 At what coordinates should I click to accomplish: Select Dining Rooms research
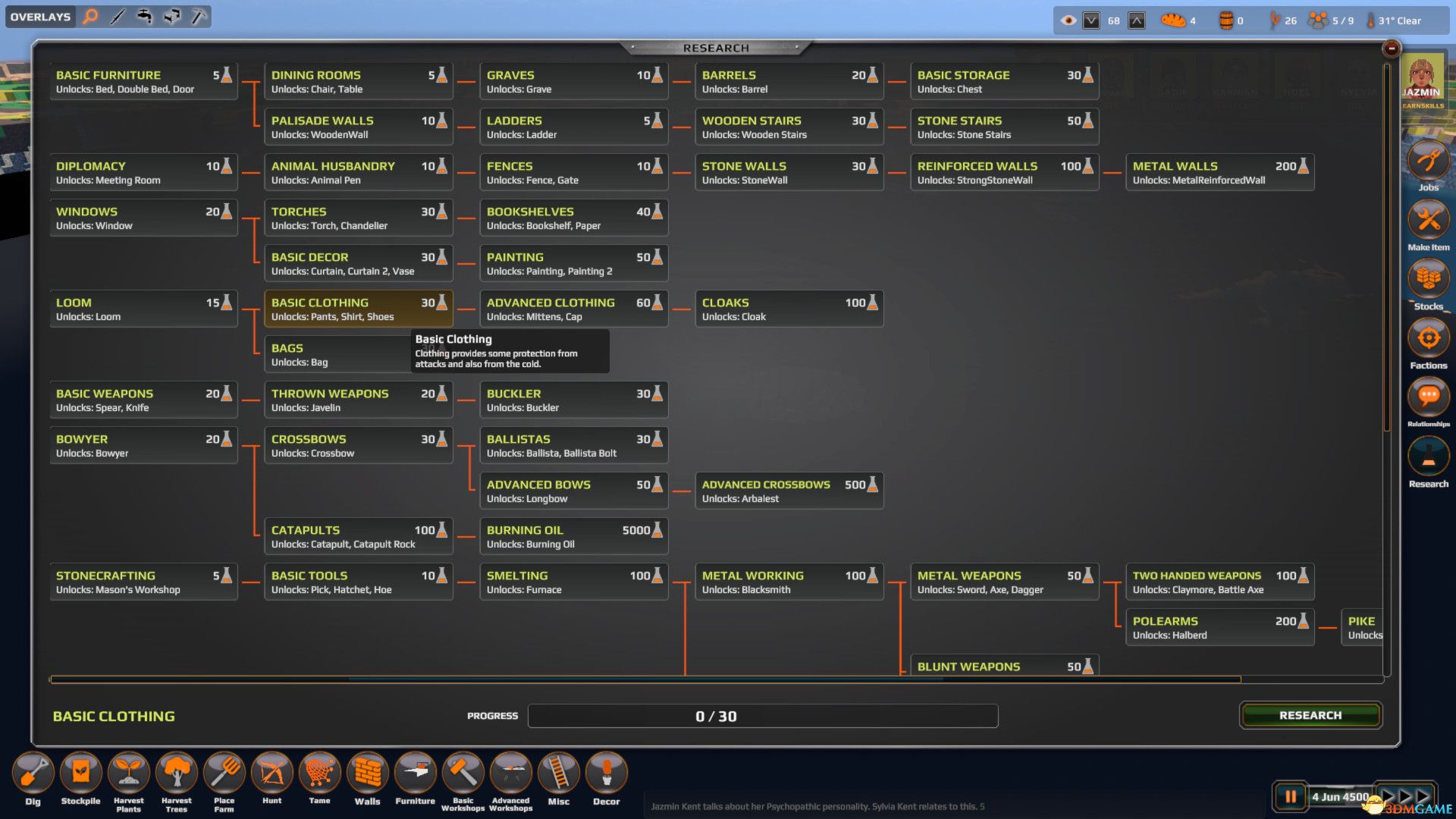click(x=359, y=82)
